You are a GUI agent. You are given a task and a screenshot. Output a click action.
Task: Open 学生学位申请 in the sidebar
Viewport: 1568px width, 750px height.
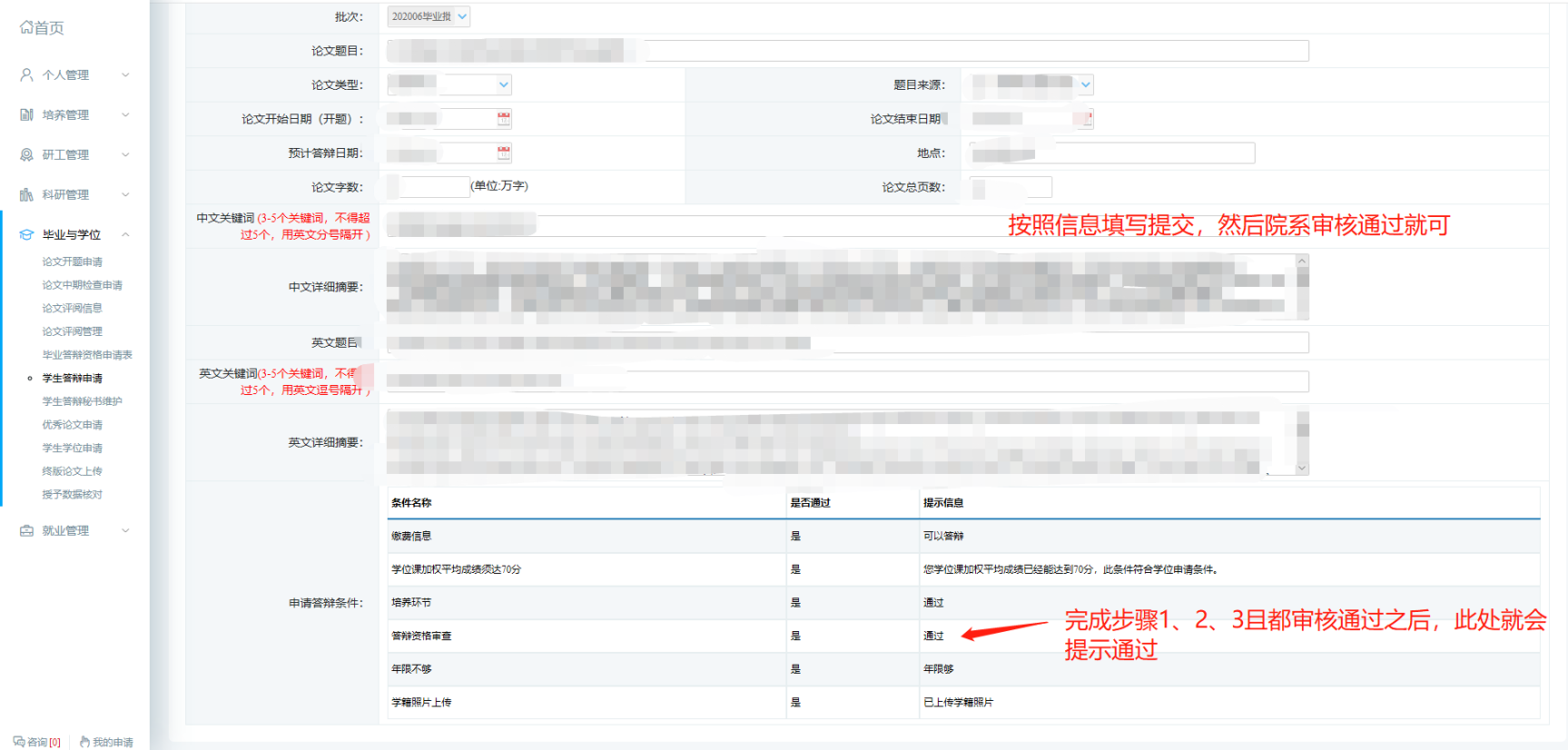click(x=72, y=449)
